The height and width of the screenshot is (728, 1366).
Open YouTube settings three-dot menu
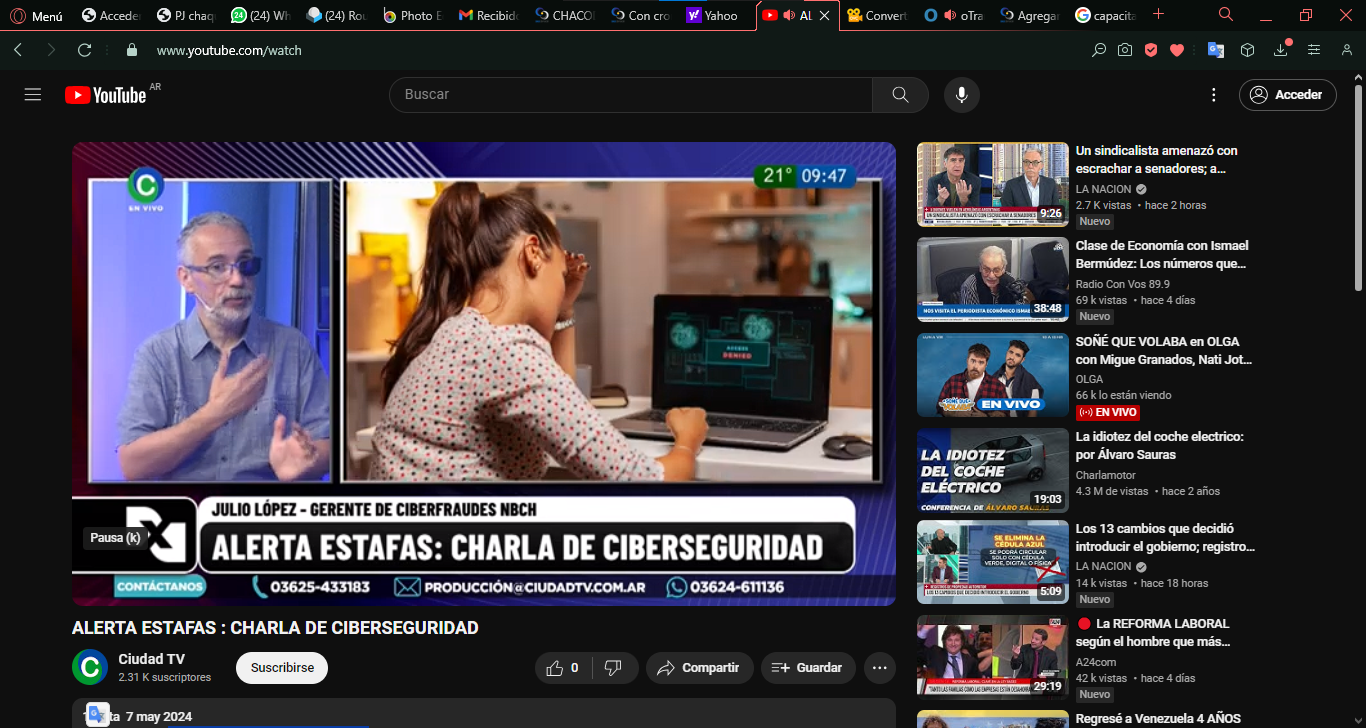(x=1214, y=95)
